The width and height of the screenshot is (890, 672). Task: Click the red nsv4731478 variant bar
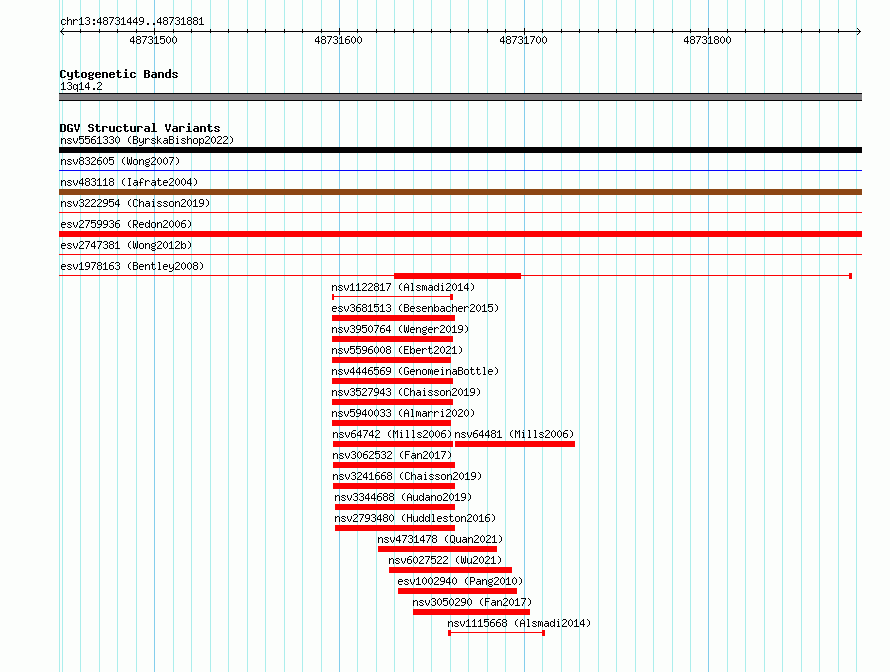pos(438,549)
